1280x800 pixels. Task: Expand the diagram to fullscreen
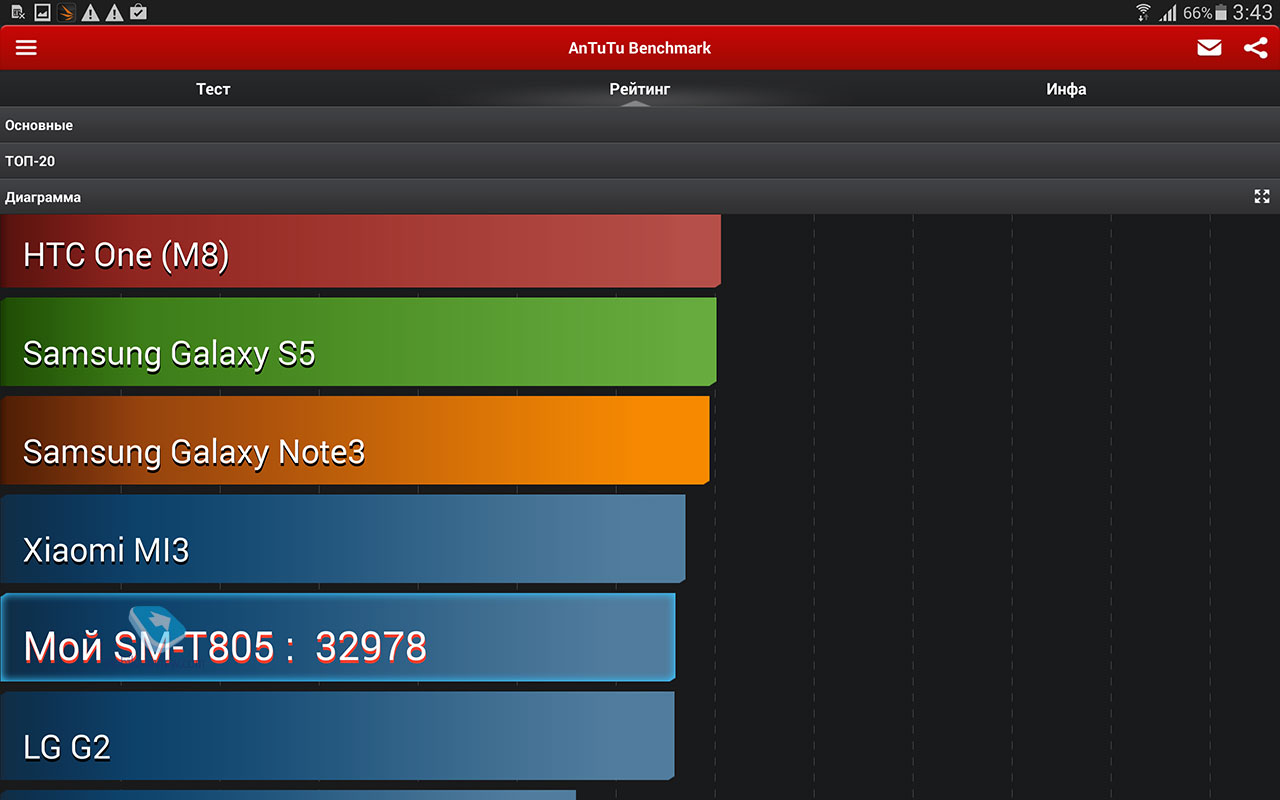tap(1262, 197)
